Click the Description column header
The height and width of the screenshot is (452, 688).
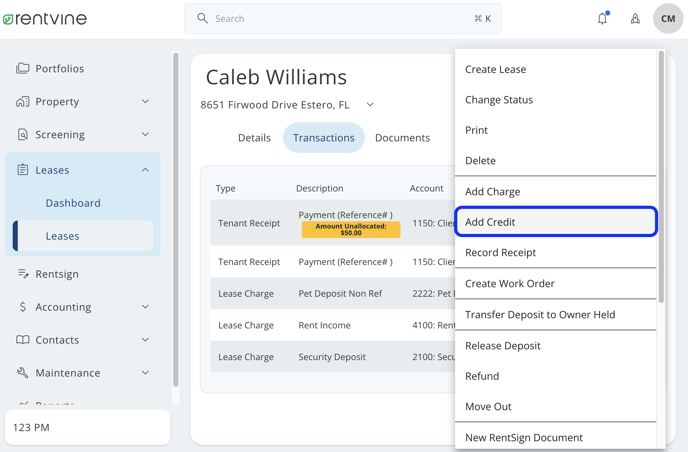click(x=319, y=188)
